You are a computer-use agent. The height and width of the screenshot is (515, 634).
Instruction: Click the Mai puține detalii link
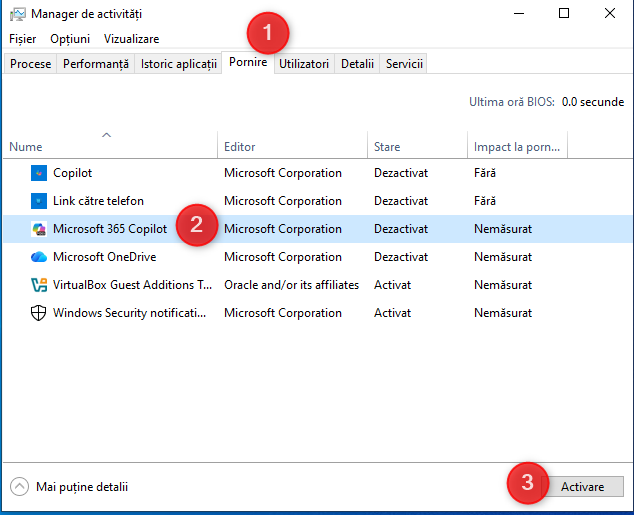[x=82, y=487]
